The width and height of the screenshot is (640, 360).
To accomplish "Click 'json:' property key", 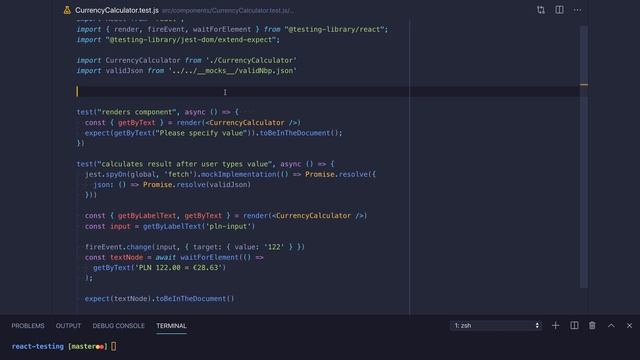I will [x=104, y=184].
